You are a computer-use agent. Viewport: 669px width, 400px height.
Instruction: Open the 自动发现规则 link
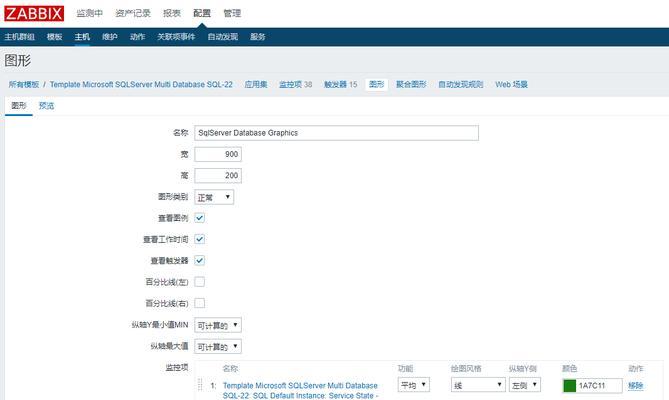[461, 84]
